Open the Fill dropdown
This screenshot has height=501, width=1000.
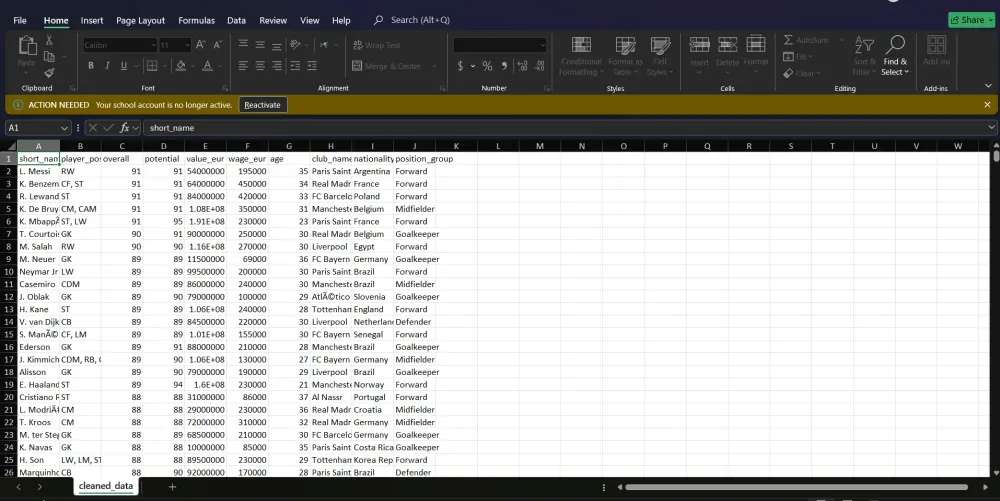pyautogui.click(x=798, y=57)
